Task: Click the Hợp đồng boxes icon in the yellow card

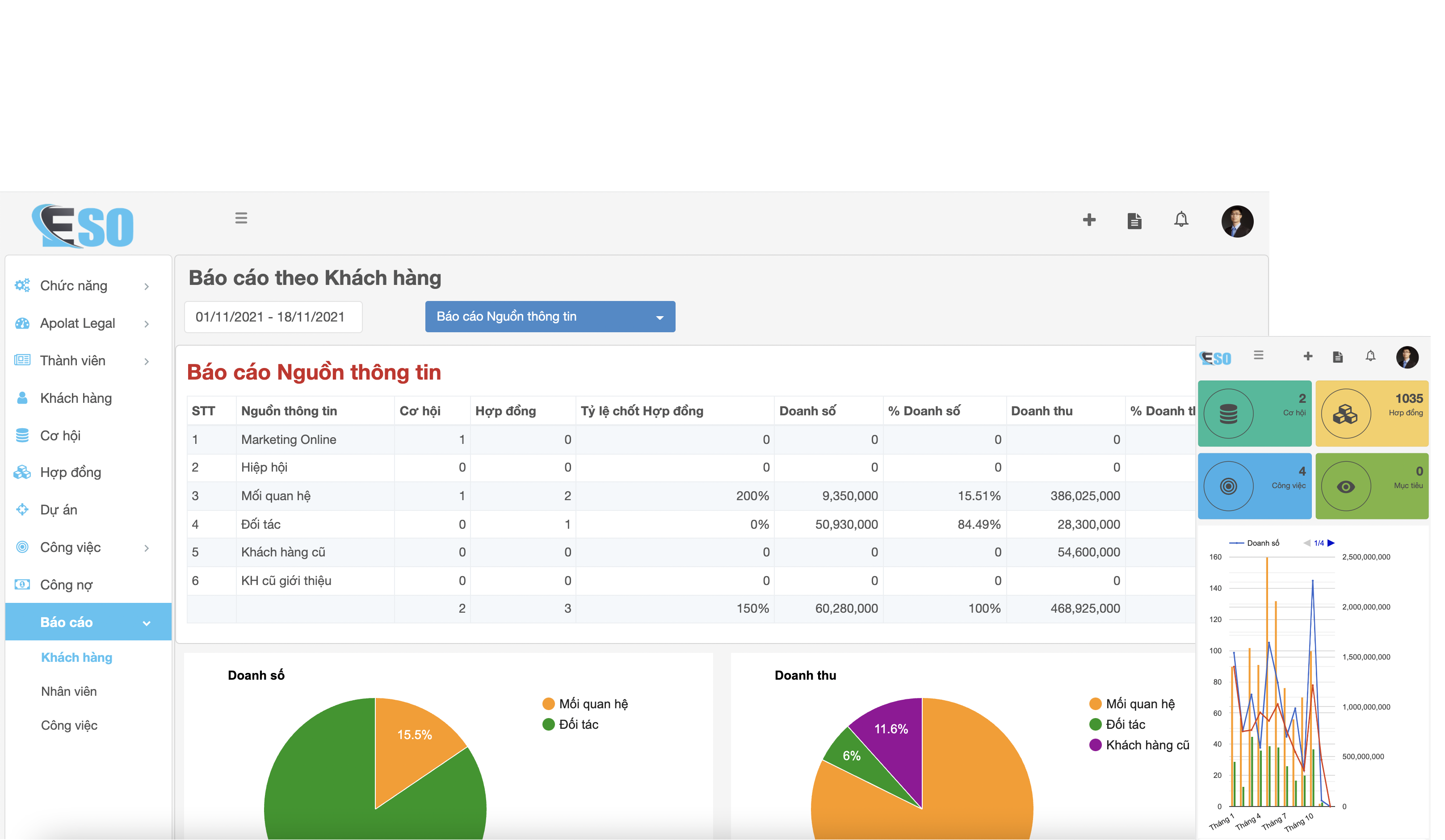Action: pos(1345,414)
